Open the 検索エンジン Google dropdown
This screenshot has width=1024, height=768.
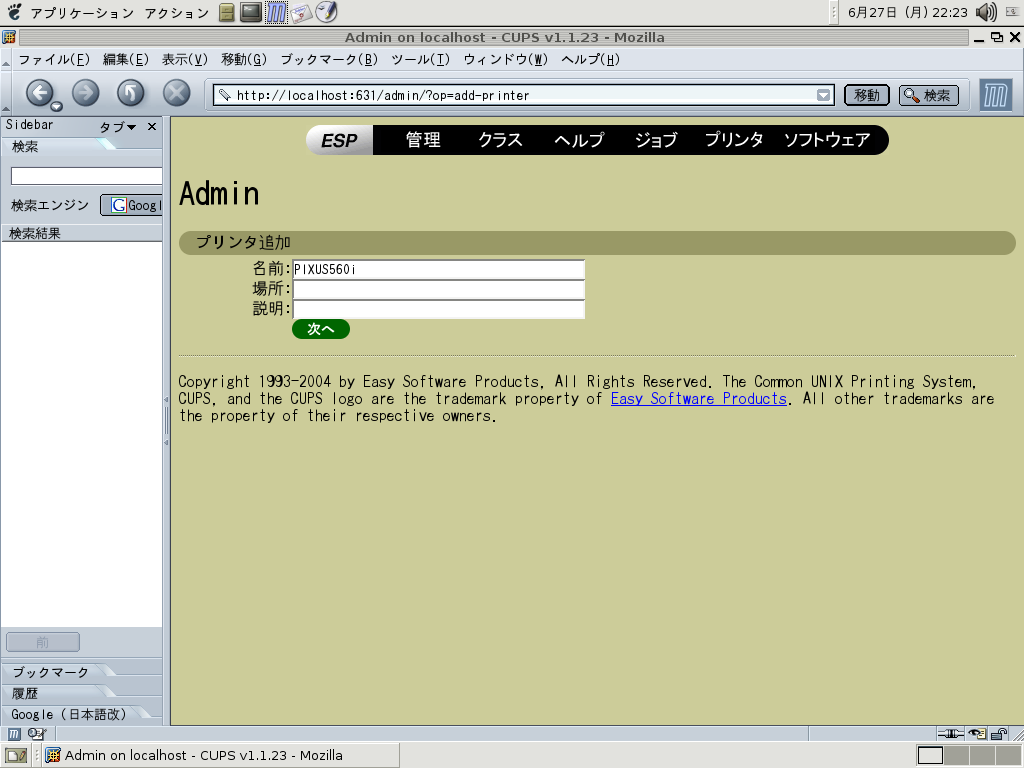(132, 205)
